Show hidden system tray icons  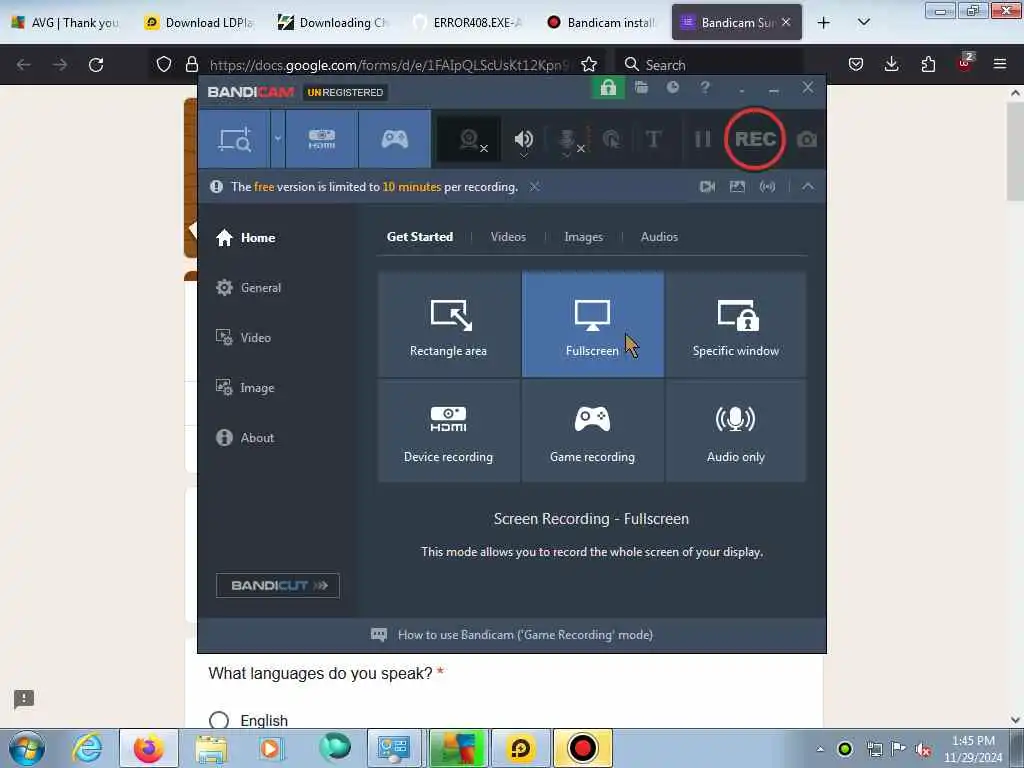tap(820, 749)
